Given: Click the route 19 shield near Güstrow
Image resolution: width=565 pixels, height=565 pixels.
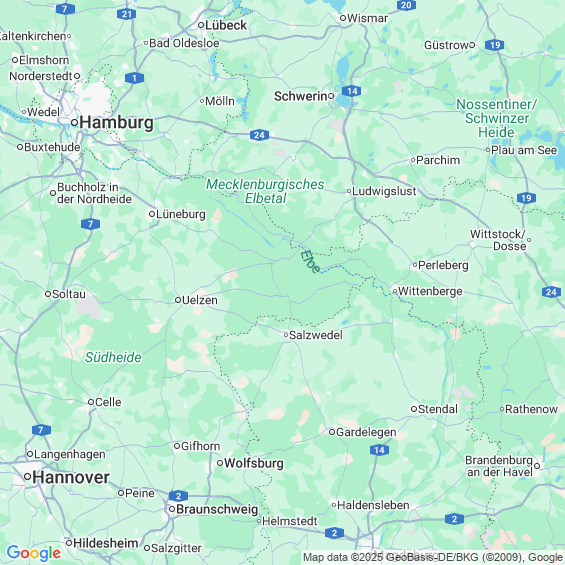Looking at the screenshot, I should coord(494,45).
